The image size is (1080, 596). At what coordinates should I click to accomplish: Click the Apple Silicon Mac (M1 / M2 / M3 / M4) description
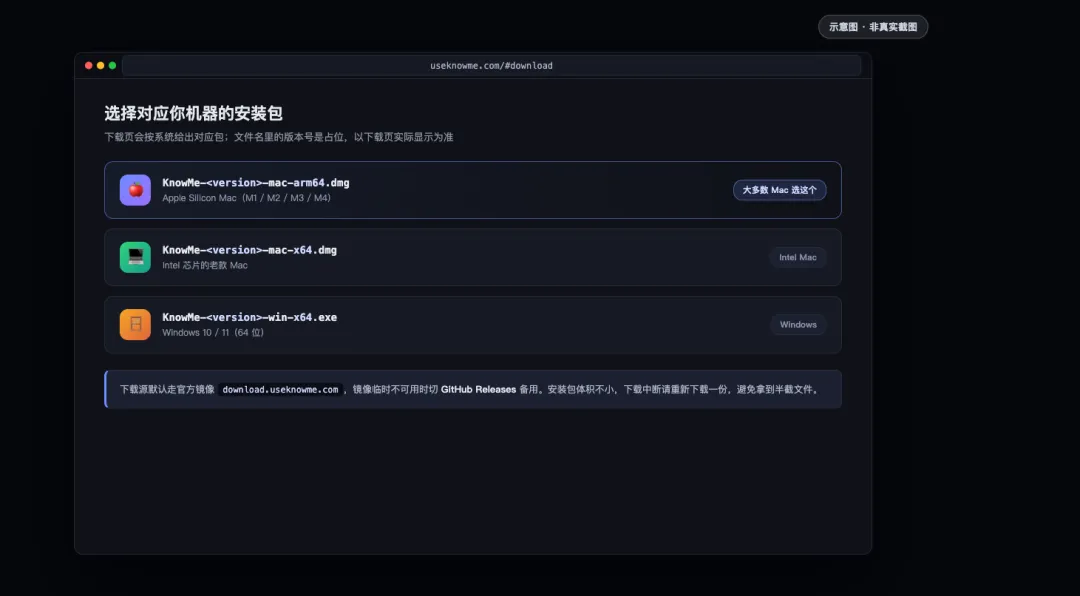247,198
